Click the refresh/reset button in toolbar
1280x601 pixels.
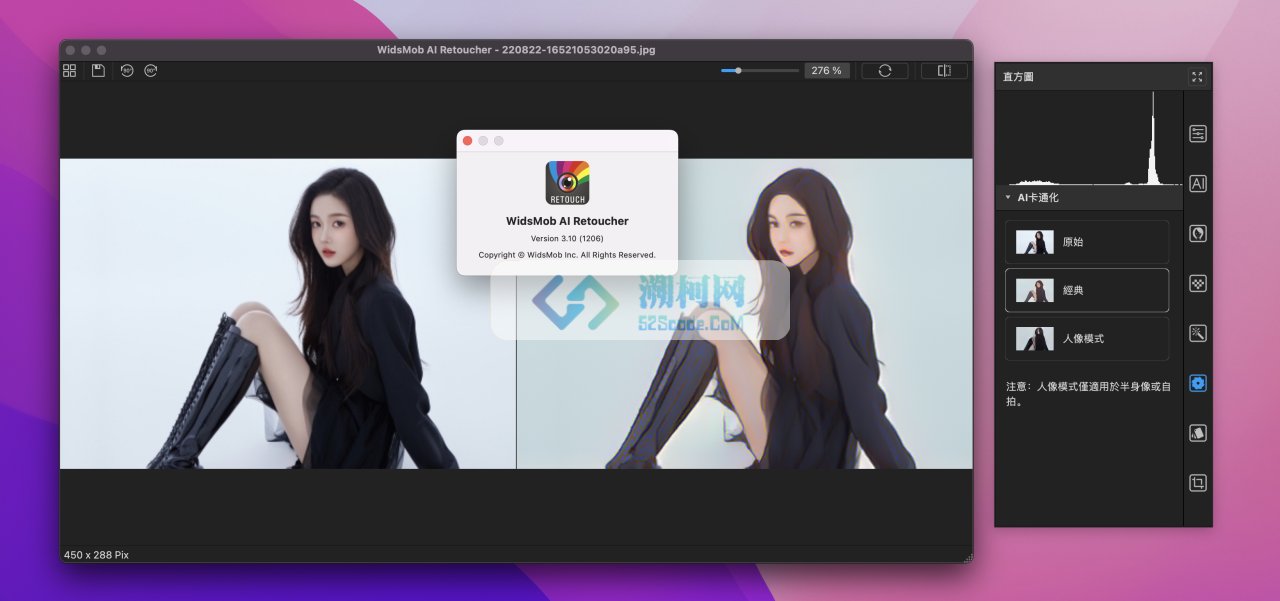click(x=885, y=71)
